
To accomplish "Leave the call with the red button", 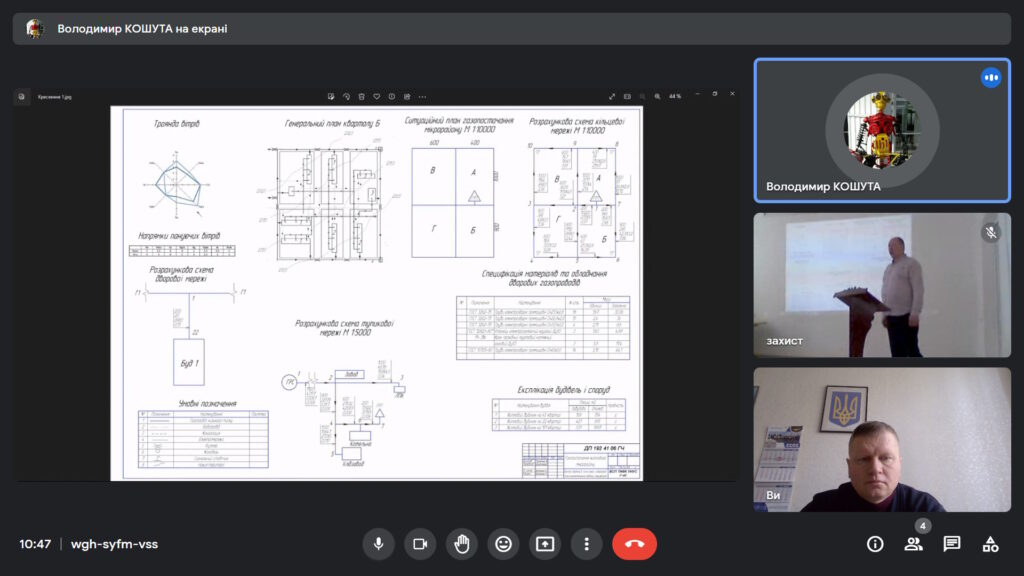I will 634,544.
